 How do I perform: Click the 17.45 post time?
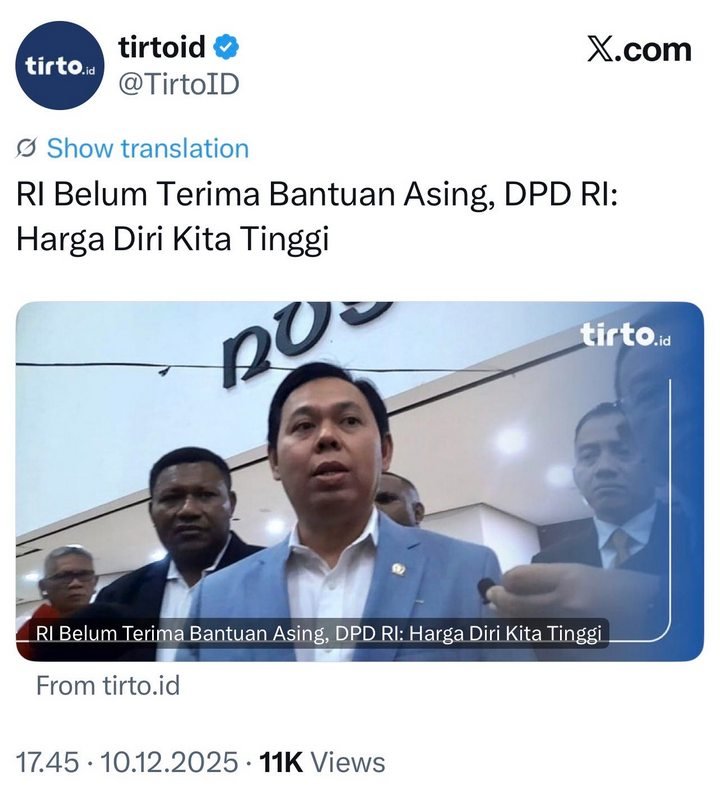coord(48,762)
